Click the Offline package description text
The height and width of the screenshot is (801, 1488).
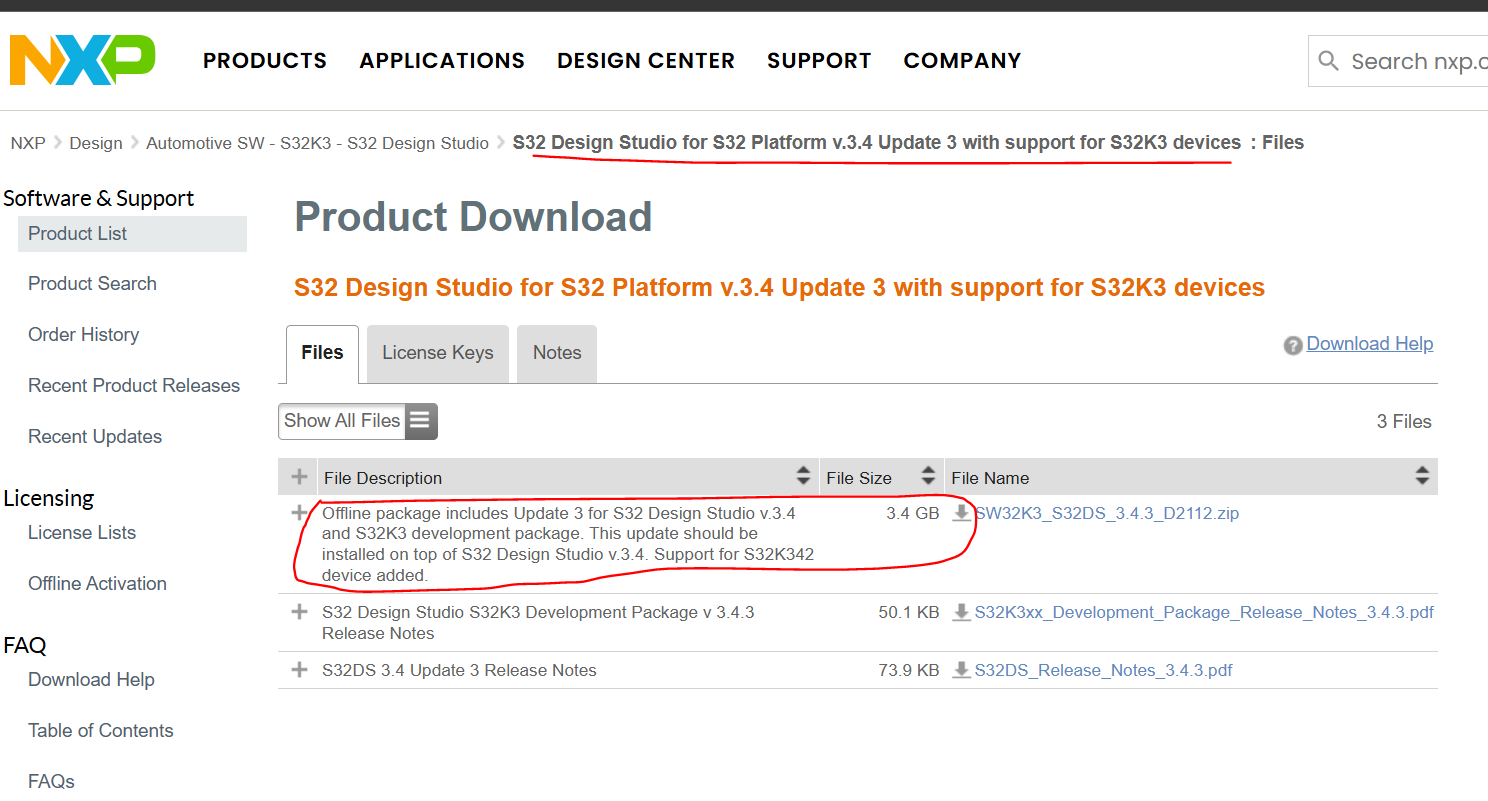coord(568,544)
